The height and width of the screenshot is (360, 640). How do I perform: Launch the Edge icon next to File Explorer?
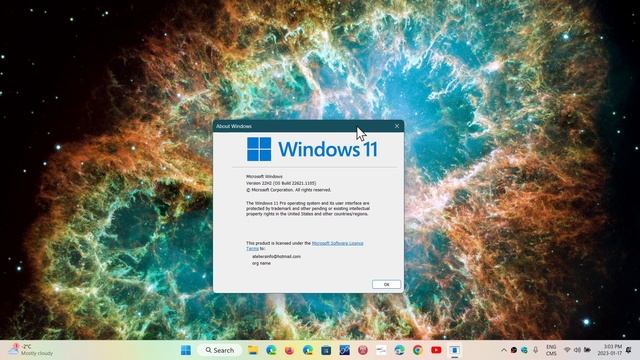(271, 350)
